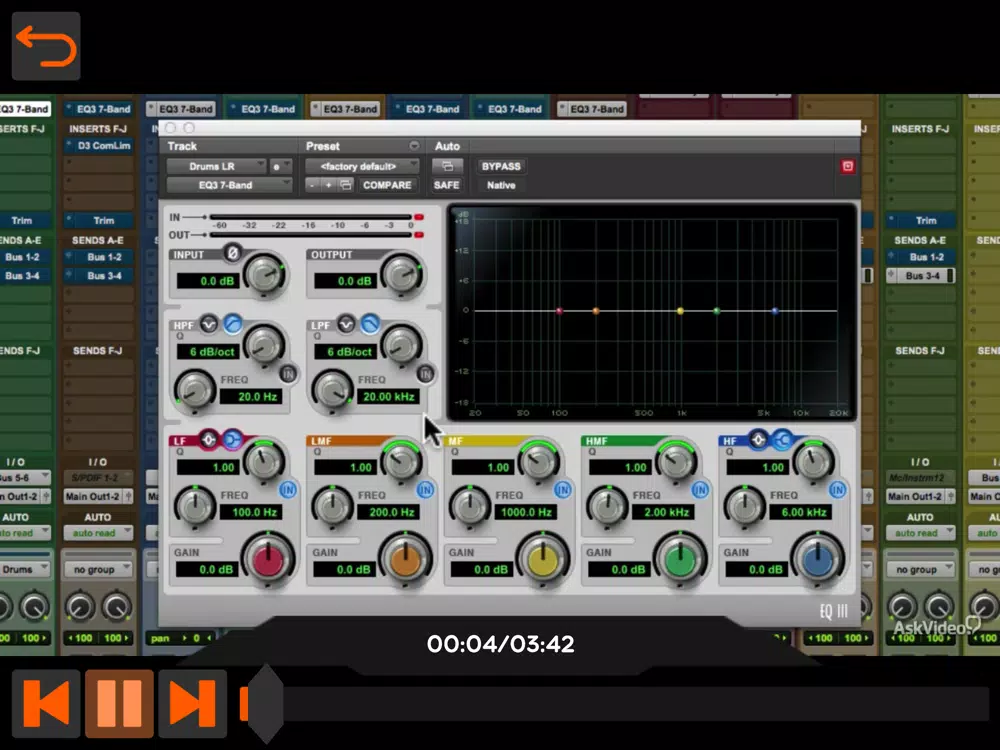
Task: Click Native plugin format label
Action: 501,185
